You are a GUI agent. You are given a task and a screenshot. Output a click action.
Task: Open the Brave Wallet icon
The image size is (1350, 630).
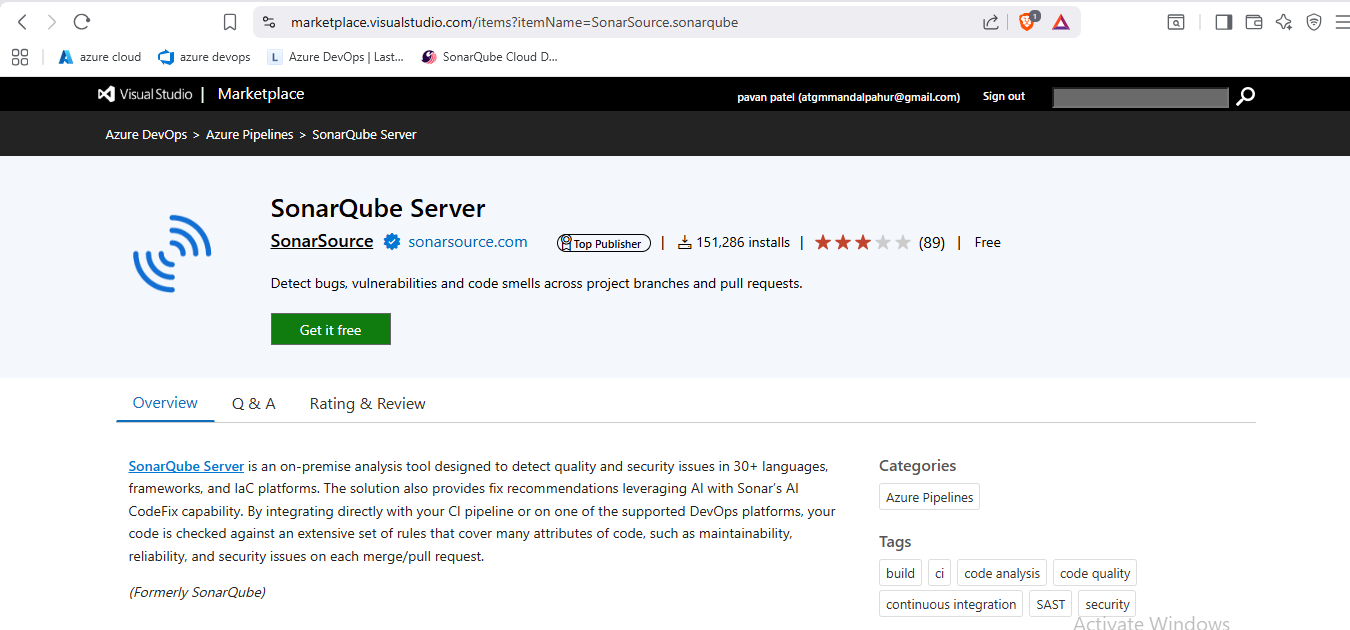pyautogui.click(x=1254, y=22)
